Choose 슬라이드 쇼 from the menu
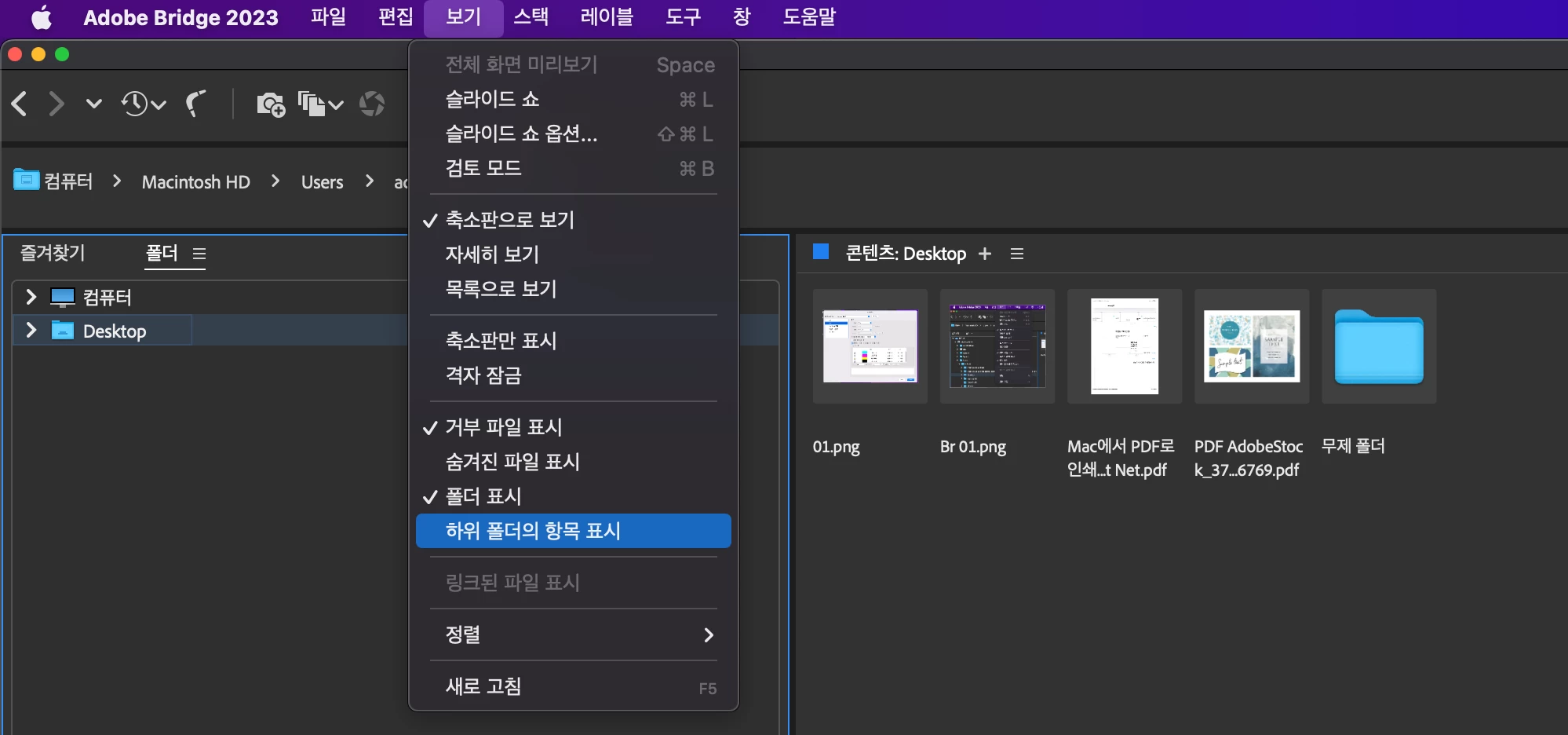Image resolution: width=1568 pixels, height=735 pixels. click(x=574, y=100)
